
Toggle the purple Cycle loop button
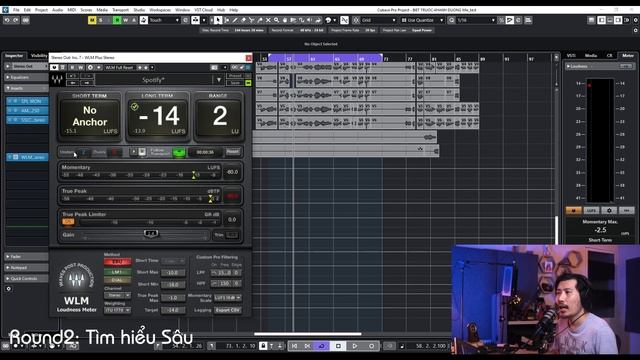click(322, 346)
